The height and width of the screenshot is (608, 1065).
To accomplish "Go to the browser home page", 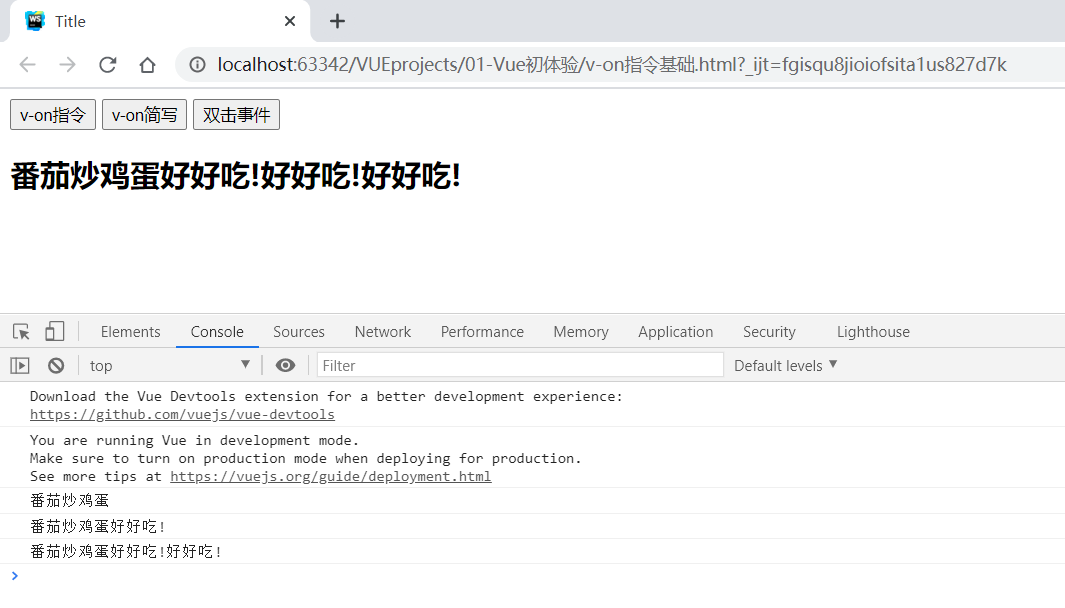I will (147, 65).
